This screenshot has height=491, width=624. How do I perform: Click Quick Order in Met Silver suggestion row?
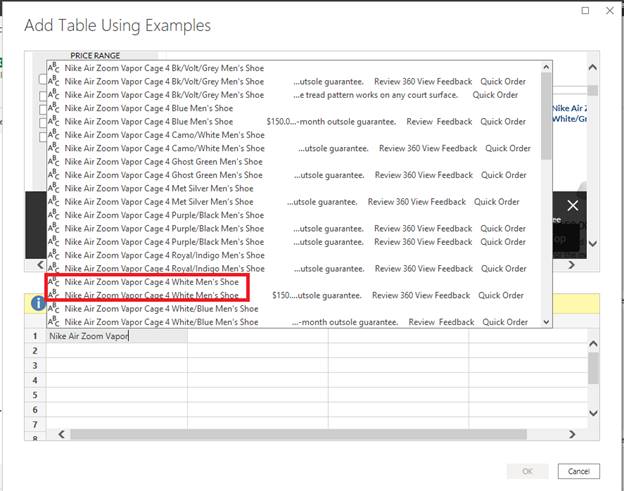pyautogui.click(x=496, y=202)
